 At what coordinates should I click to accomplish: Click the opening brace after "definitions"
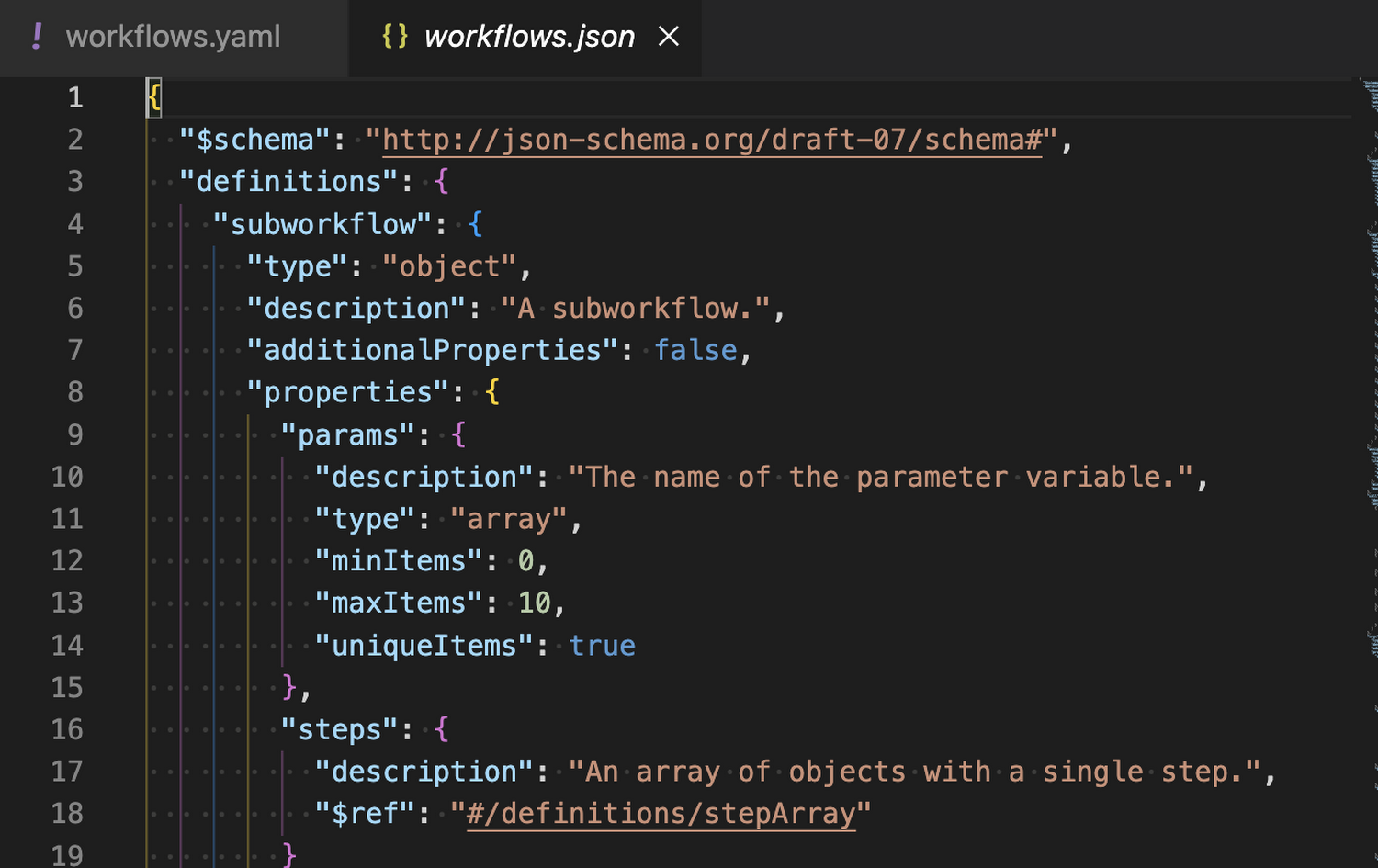pos(442,182)
